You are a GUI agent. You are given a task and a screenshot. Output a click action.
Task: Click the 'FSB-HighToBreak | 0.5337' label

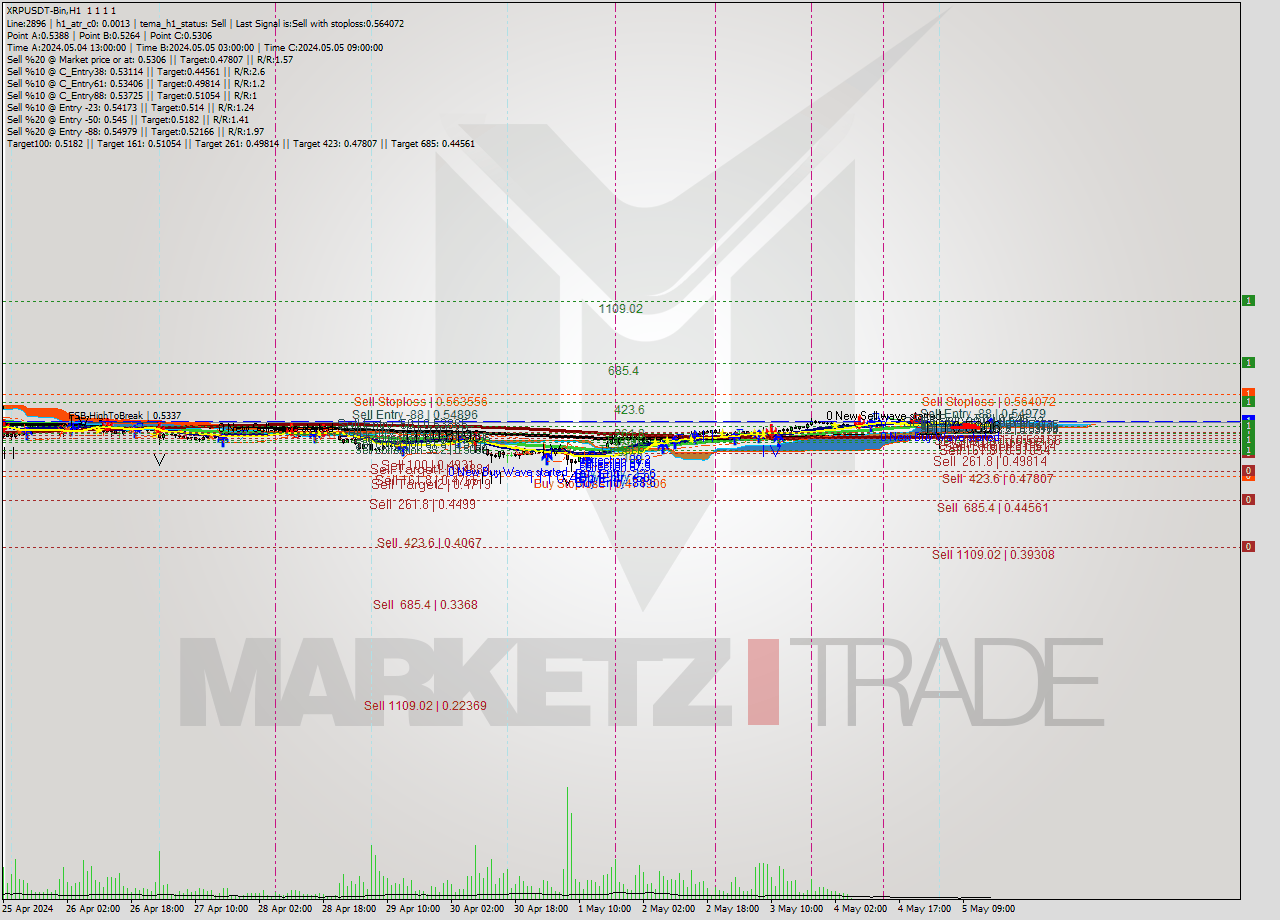(125, 415)
